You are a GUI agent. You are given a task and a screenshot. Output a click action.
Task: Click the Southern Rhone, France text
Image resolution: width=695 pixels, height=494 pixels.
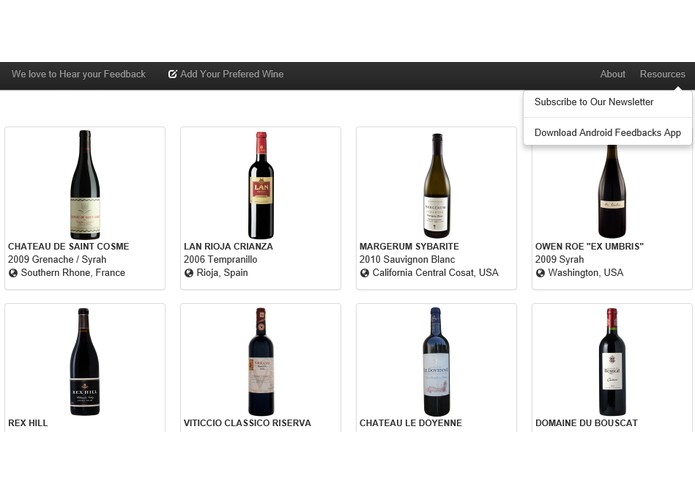coord(73,273)
